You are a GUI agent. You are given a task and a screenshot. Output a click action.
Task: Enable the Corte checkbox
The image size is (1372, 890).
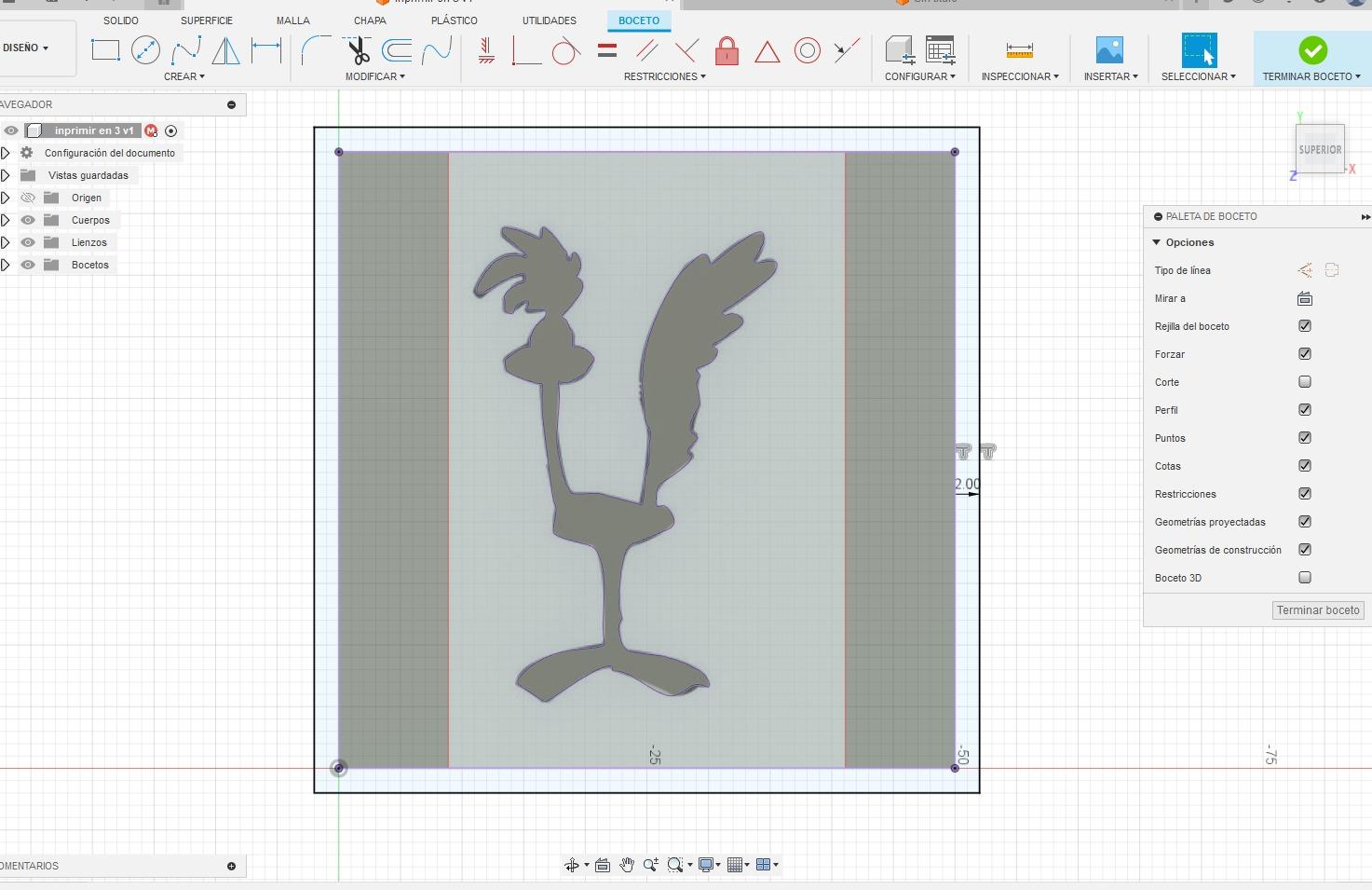coord(1305,382)
